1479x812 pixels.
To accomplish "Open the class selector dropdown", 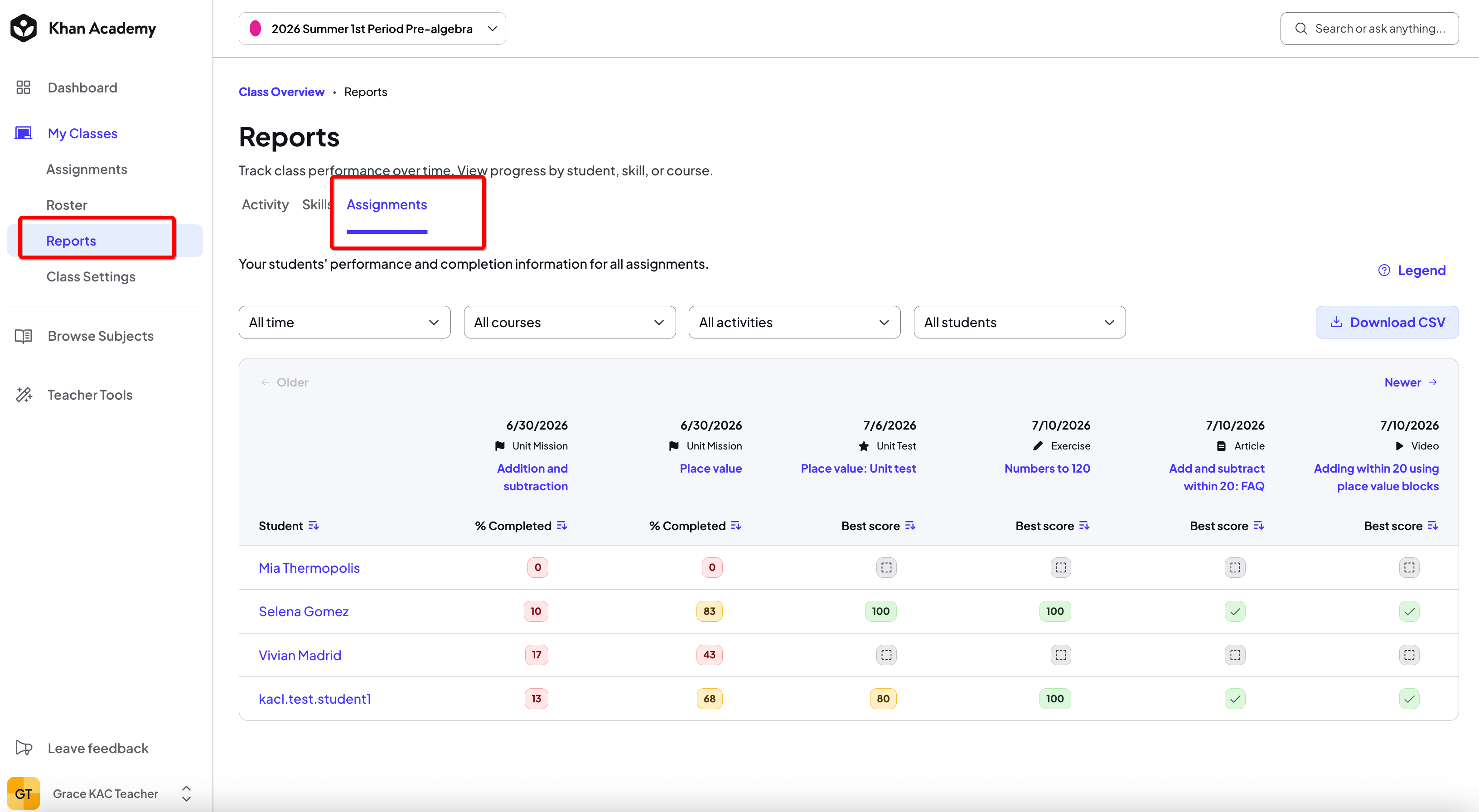I will pos(372,29).
